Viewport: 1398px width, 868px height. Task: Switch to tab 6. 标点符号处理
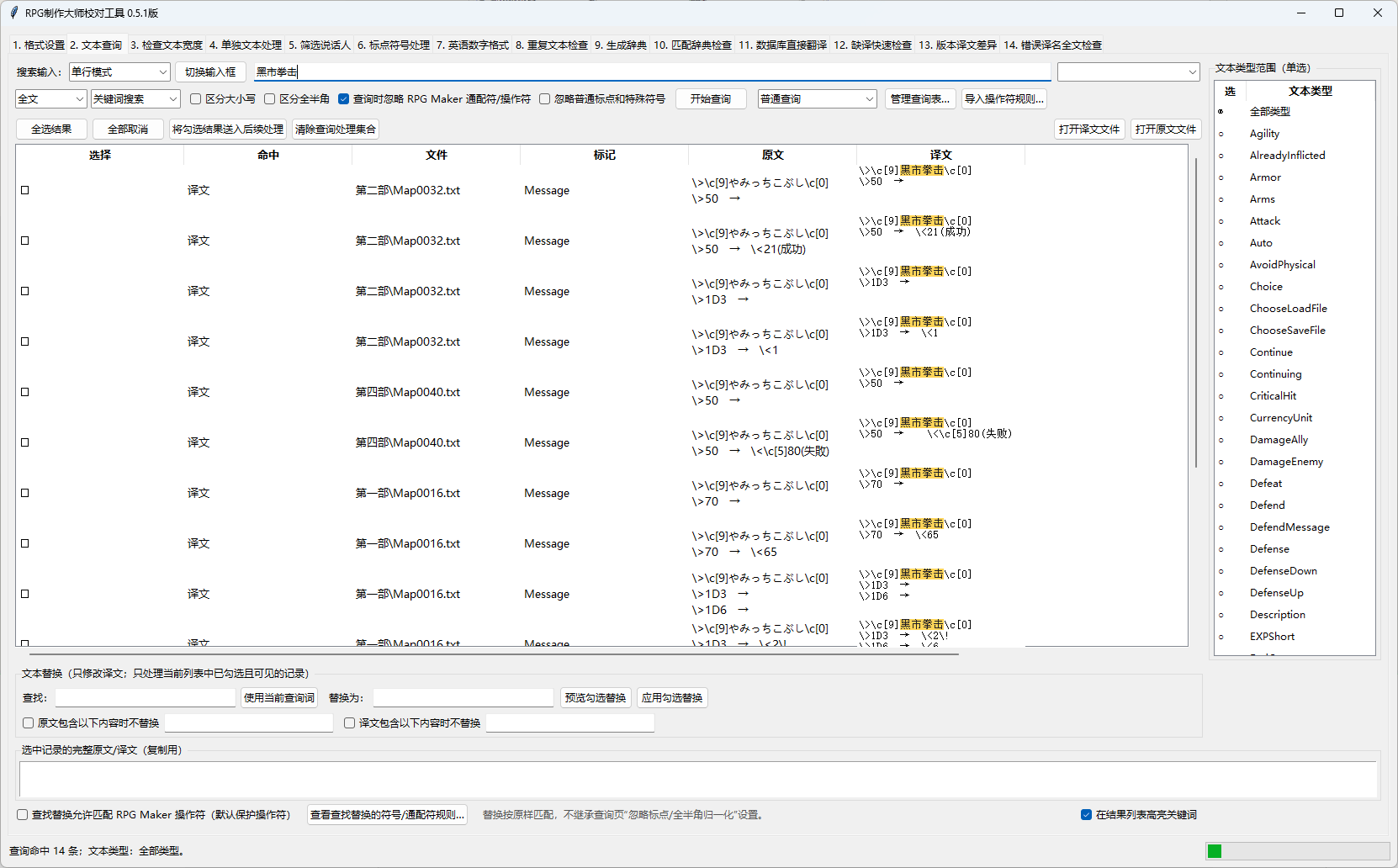click(x=394, y=45)
